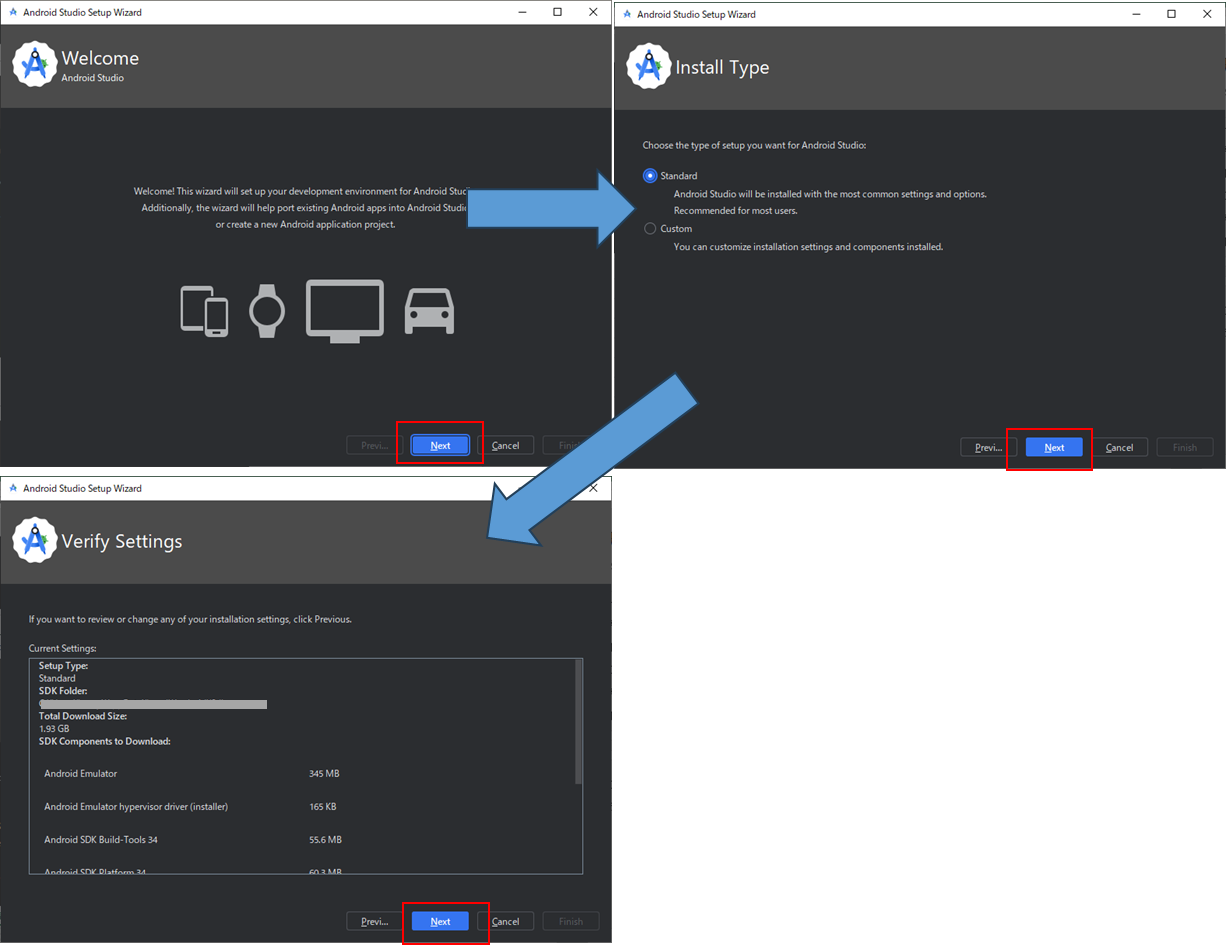Close the Verify Settings wizard window

point(594,488)
